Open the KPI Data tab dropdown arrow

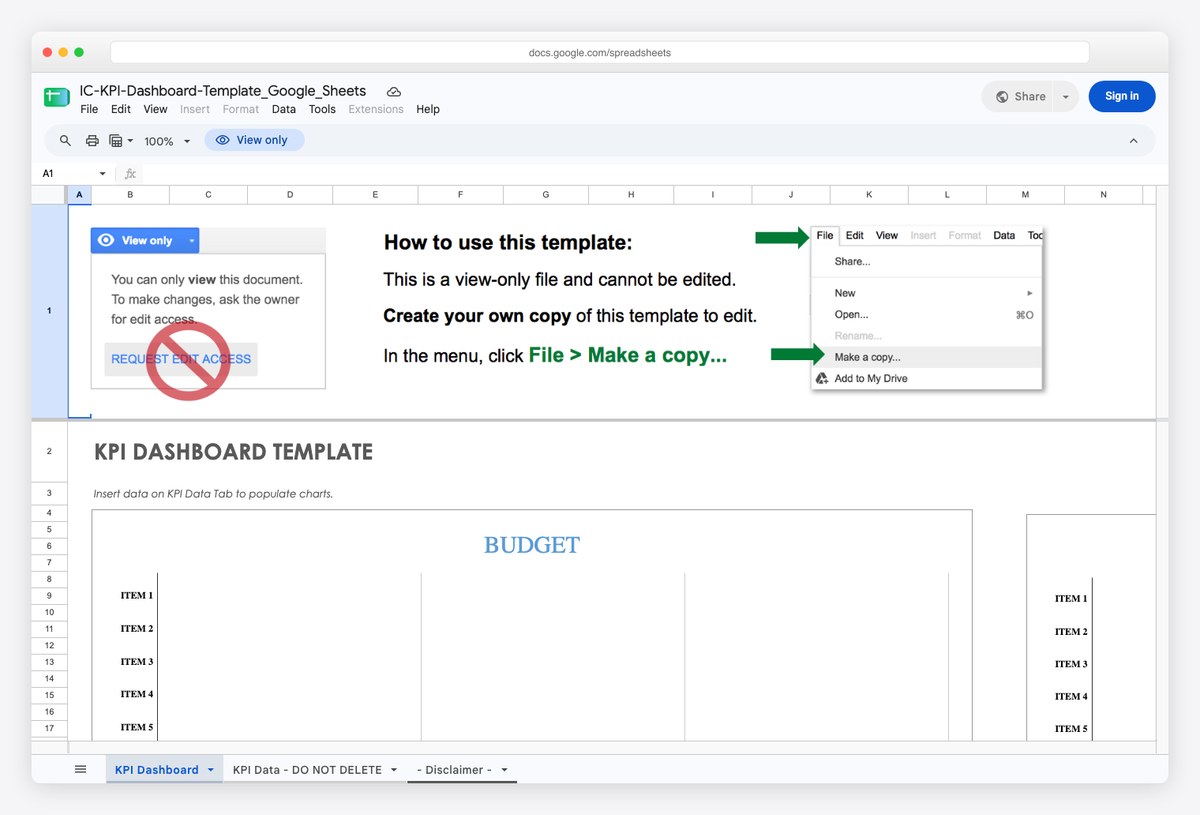tap(394, 770)
